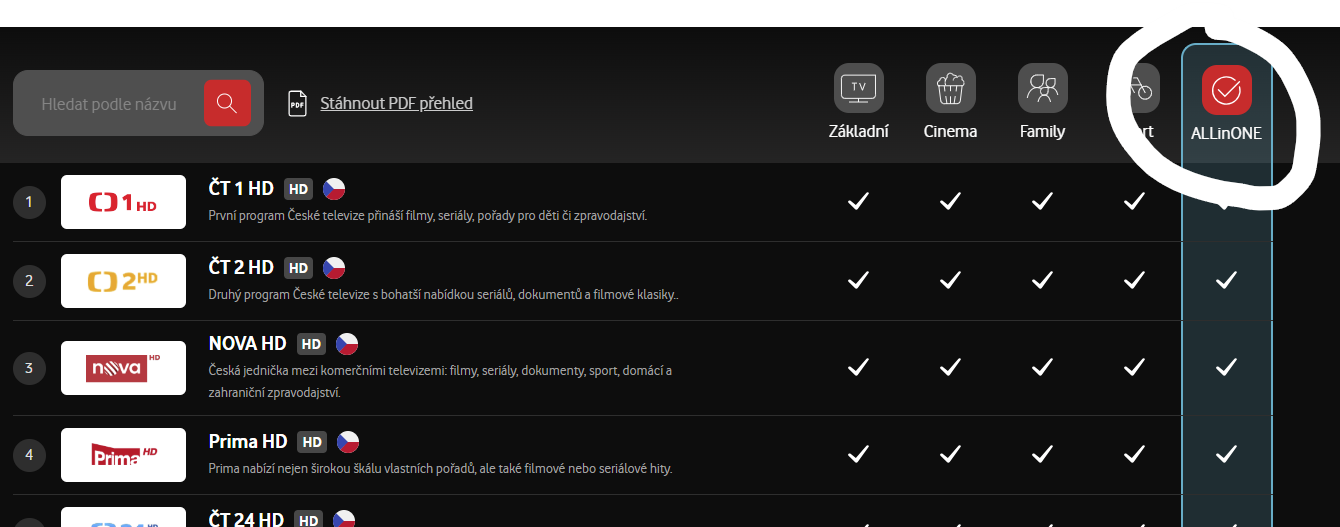Viewport: 1340px width, 527px height.
Task: Open the Prima HD channel logo
Action: tap(123, 455)
